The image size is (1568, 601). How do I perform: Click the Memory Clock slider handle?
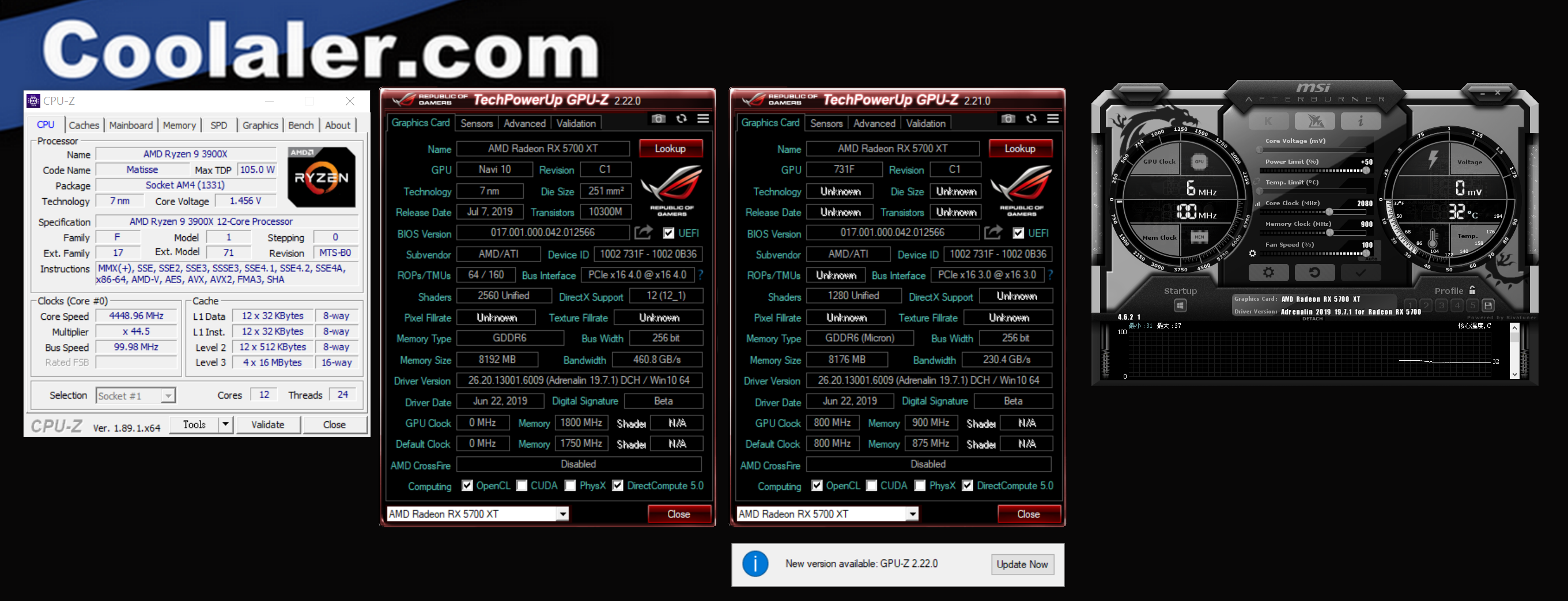[1330, 233]
